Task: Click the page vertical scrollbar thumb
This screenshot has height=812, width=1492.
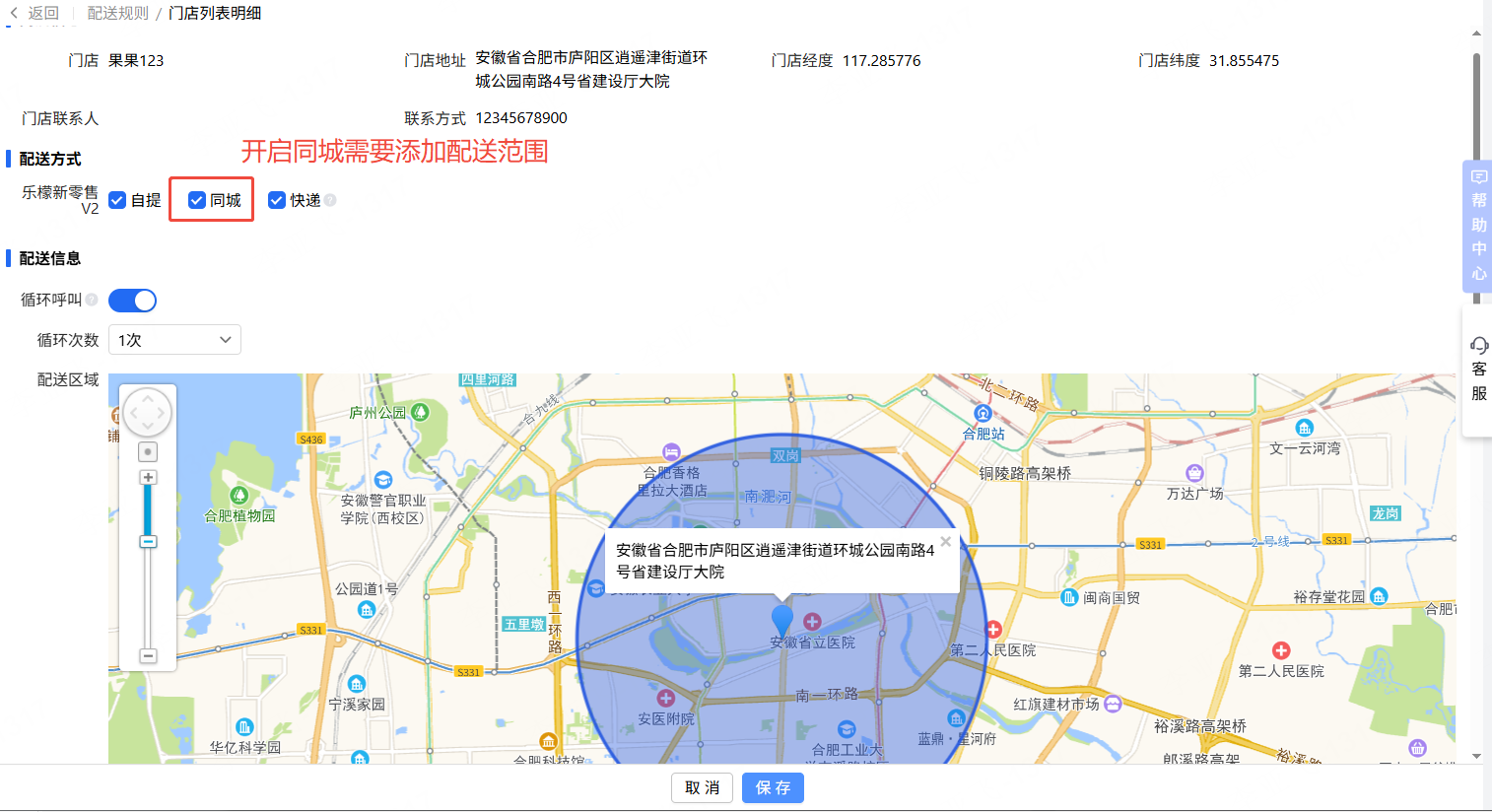Action: point(1476,177)
